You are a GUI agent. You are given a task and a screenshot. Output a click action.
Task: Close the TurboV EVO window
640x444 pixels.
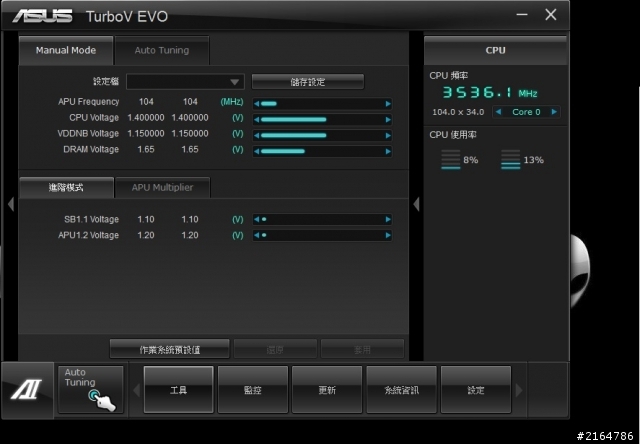coord(551,15)
